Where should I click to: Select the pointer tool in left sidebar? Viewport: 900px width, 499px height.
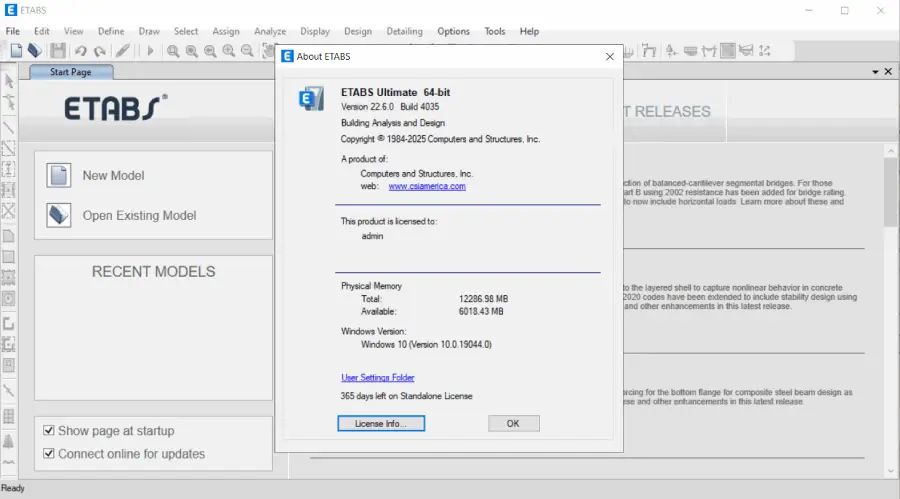click(x=9, y=81)
